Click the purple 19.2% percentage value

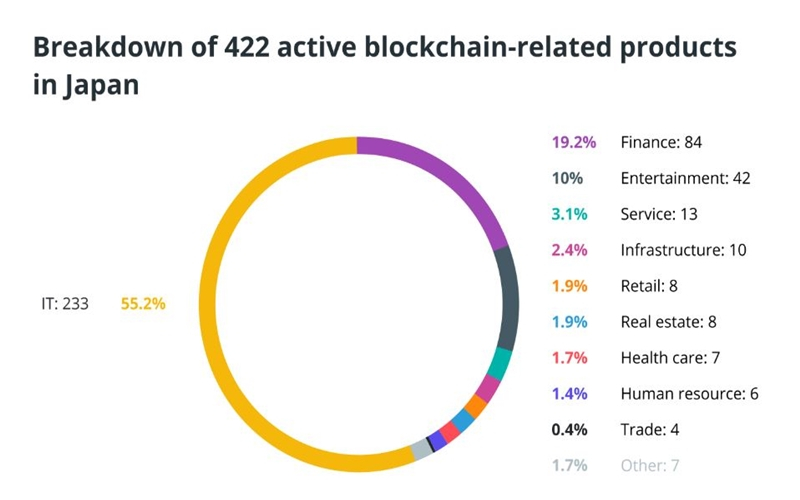tap(573, 142)
